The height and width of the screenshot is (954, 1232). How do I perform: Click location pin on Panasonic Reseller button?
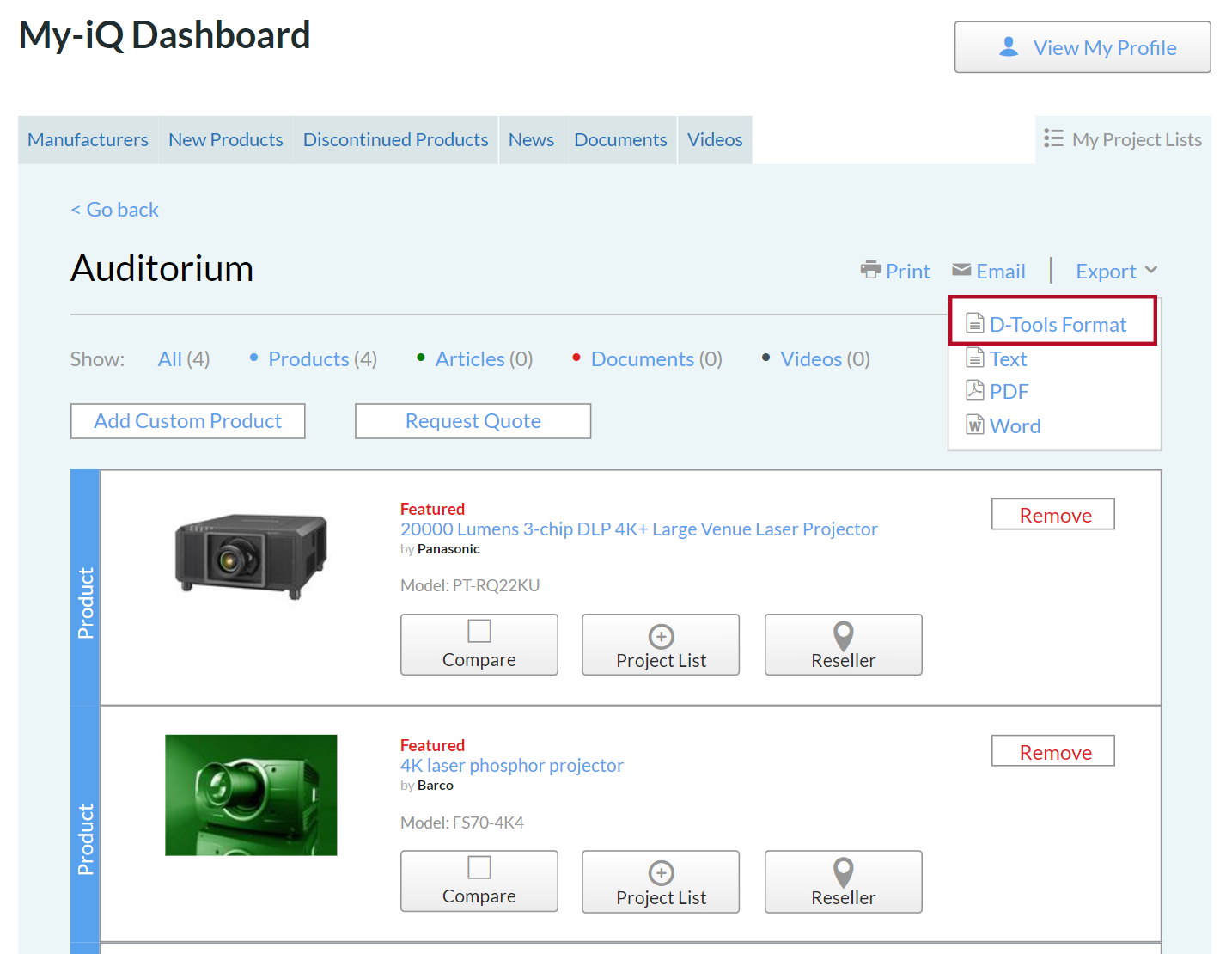click(x=844, y=637)
